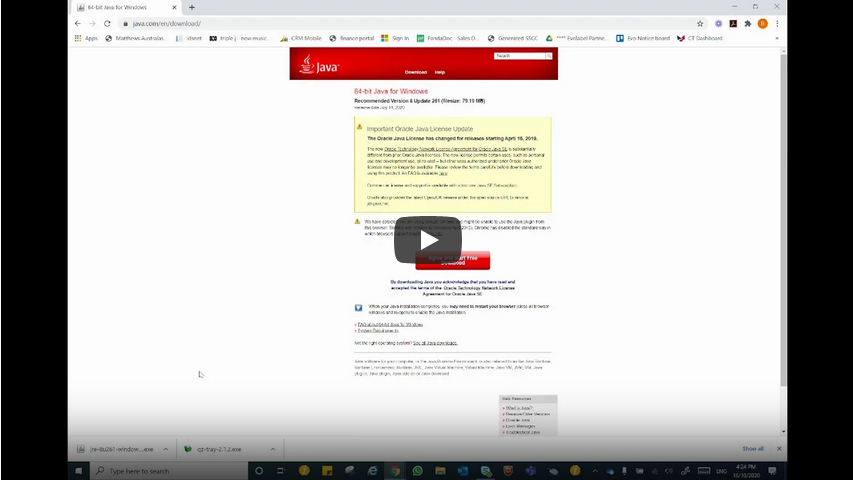The height and width of the screenshot is (480, 853).
Task: Click the Java site search field
Action: pyautogui.click(x=520, y=56)
